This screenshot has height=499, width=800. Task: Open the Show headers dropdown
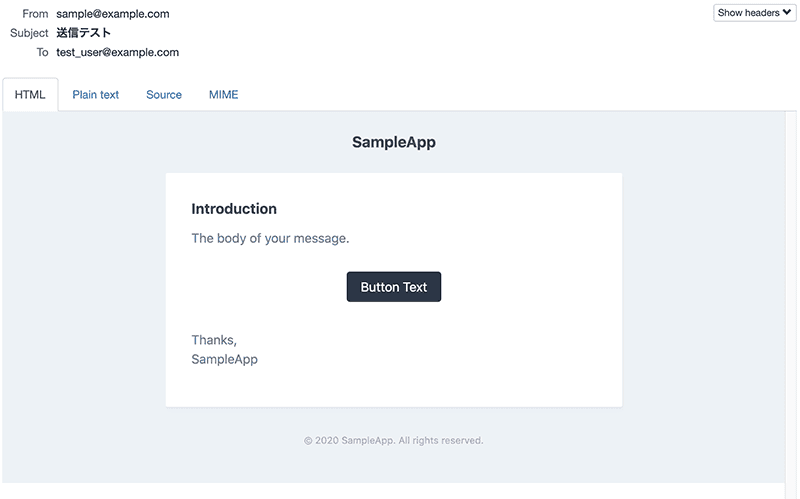pyautogui.click(x=754, y=13)
